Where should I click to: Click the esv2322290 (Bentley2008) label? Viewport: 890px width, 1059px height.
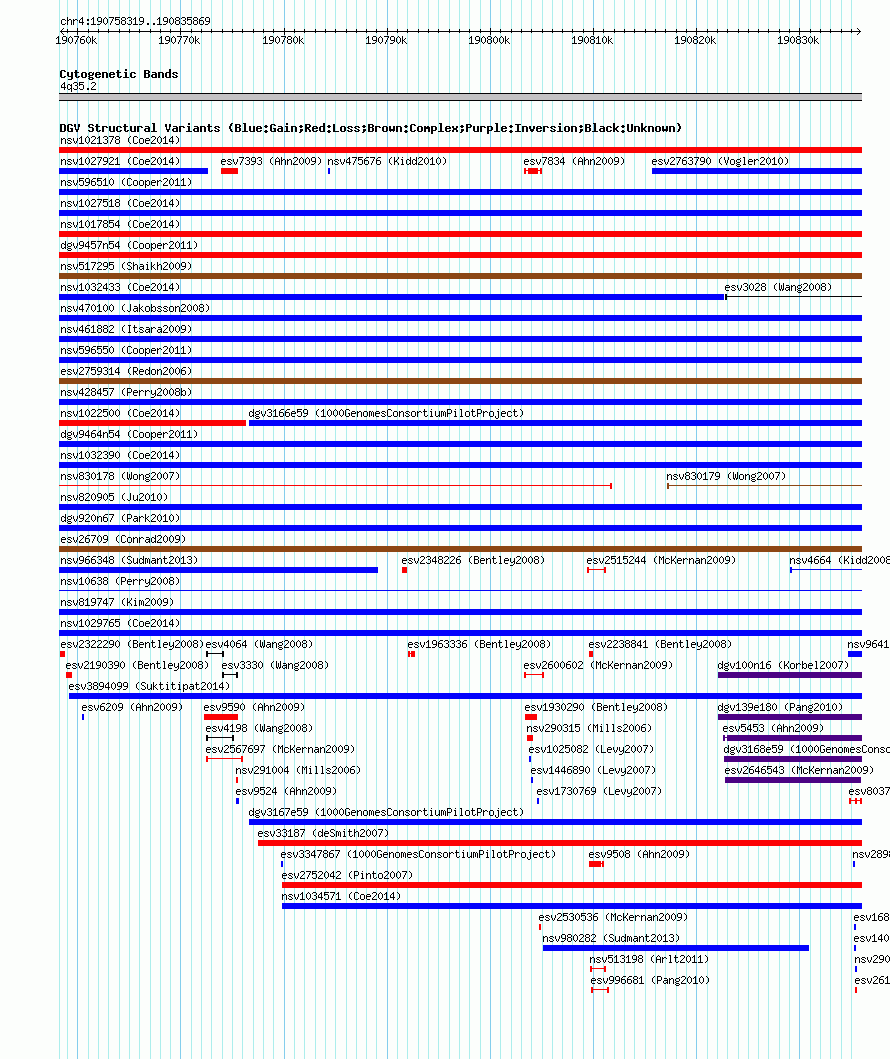(x=132, y=644)
